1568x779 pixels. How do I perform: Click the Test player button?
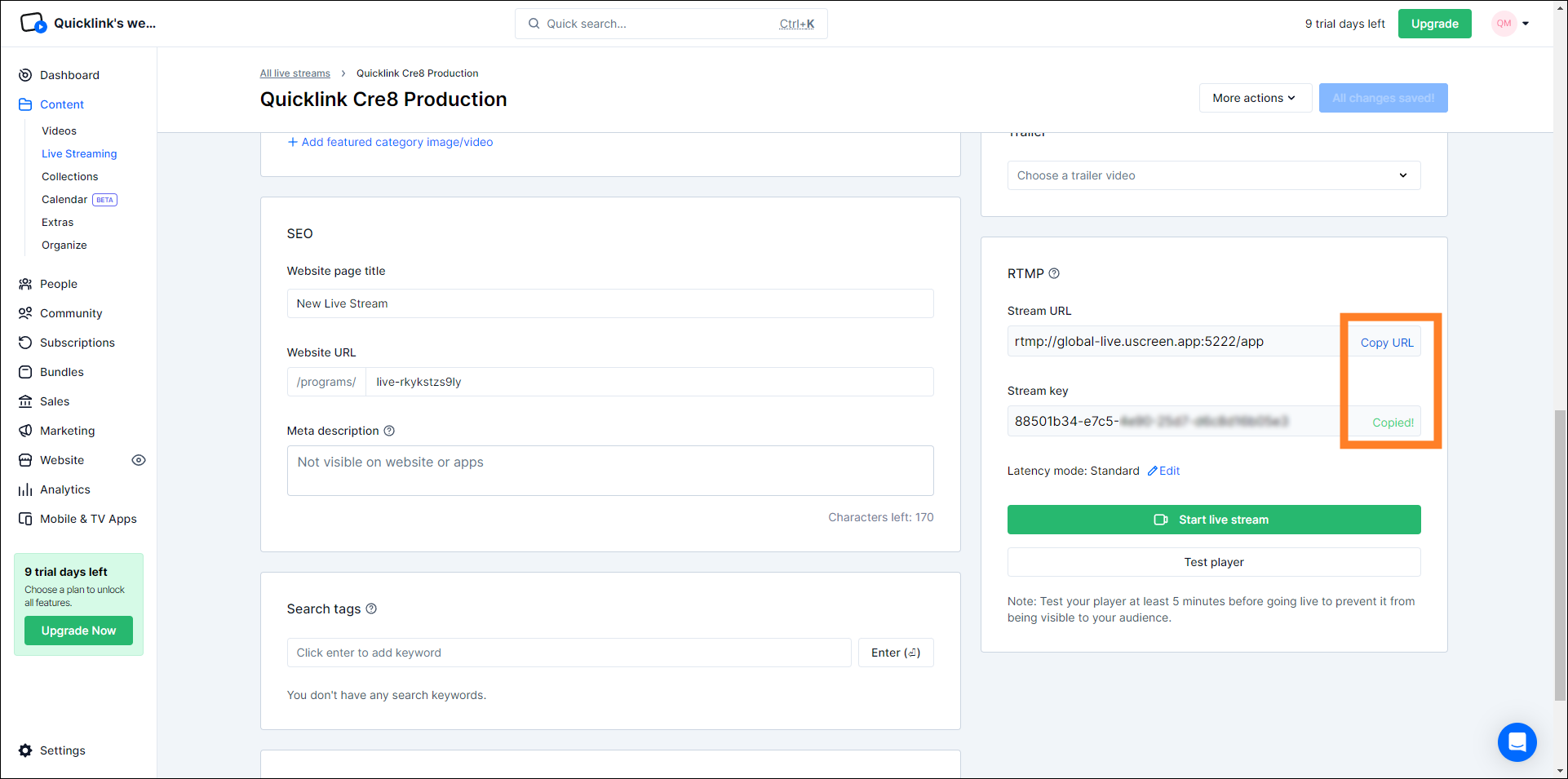tap(1214, 562)
